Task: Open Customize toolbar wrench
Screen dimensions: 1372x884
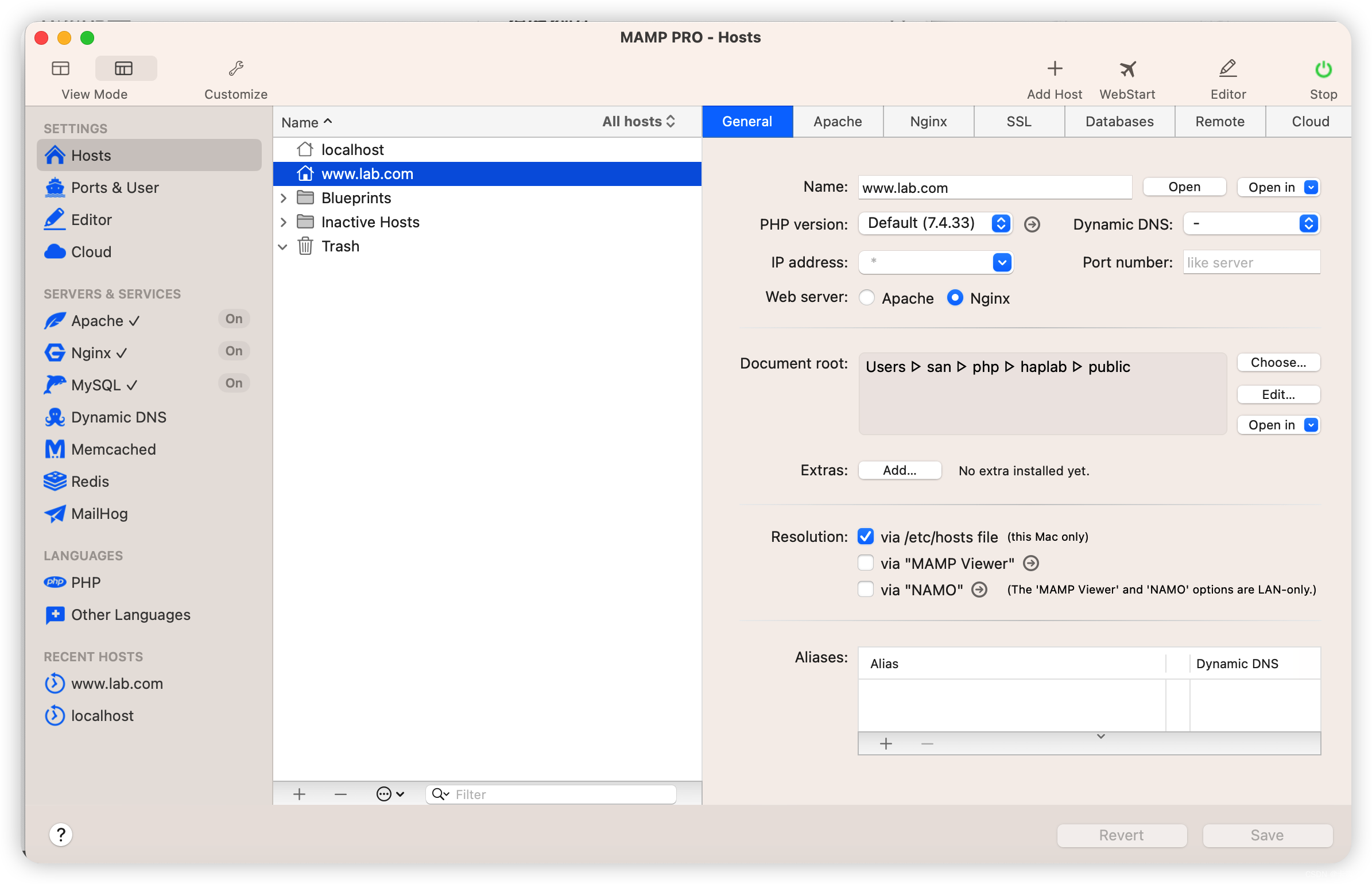Action: (236, 68)
